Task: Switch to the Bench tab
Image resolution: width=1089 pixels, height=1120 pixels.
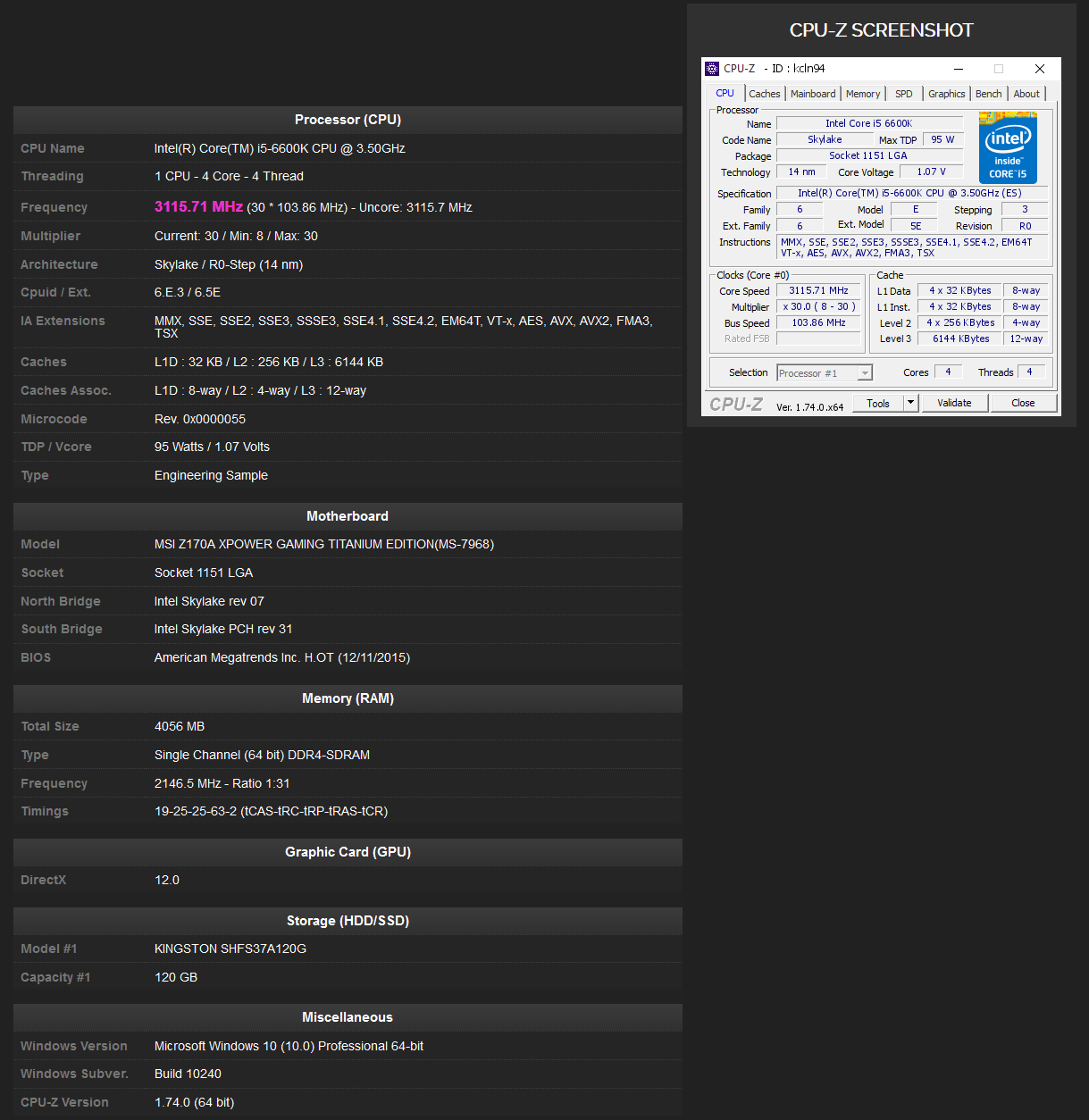Action: (989, 94)
